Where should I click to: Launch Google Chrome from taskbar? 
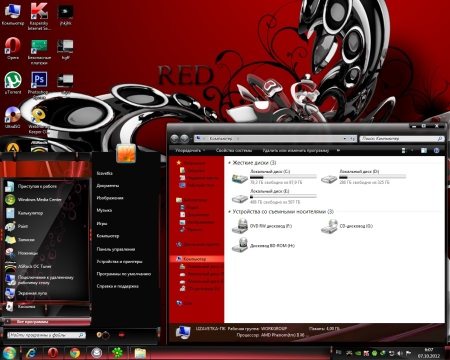[75, 353]
